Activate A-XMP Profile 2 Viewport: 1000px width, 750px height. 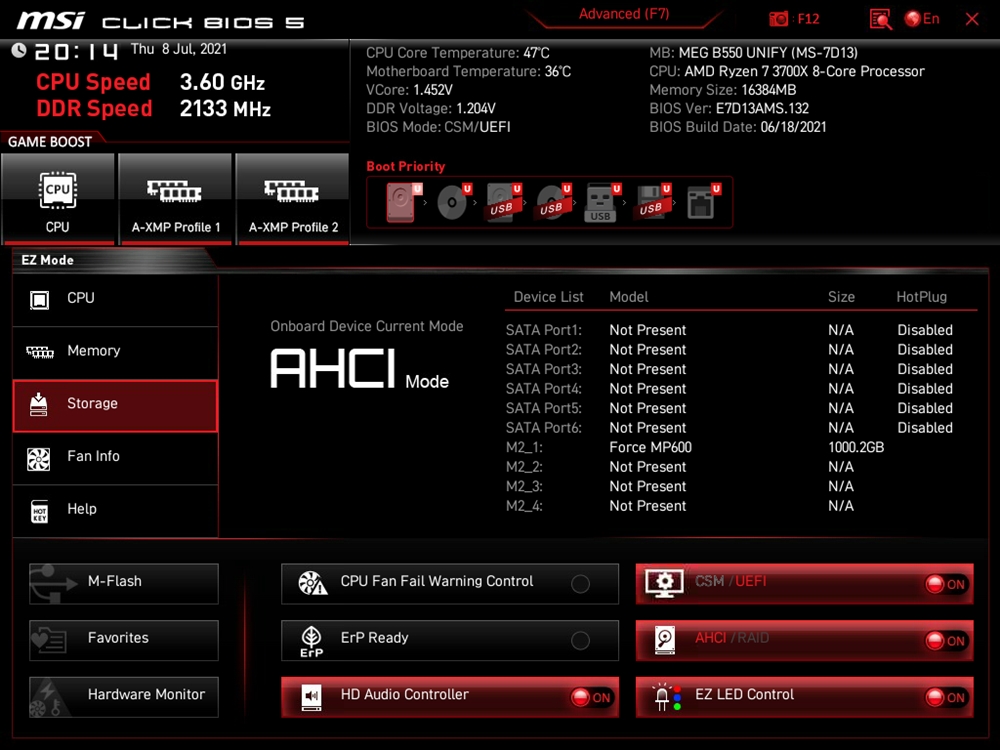293,198
